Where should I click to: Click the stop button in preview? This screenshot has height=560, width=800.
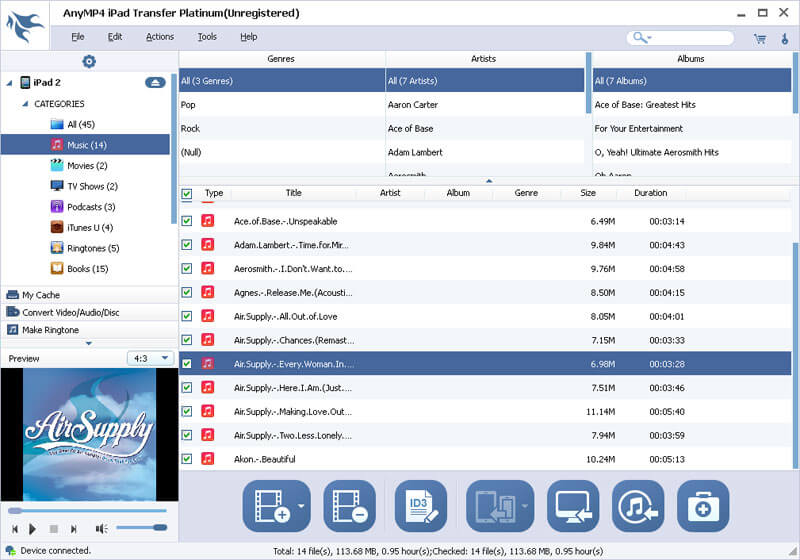coord(54,529)
